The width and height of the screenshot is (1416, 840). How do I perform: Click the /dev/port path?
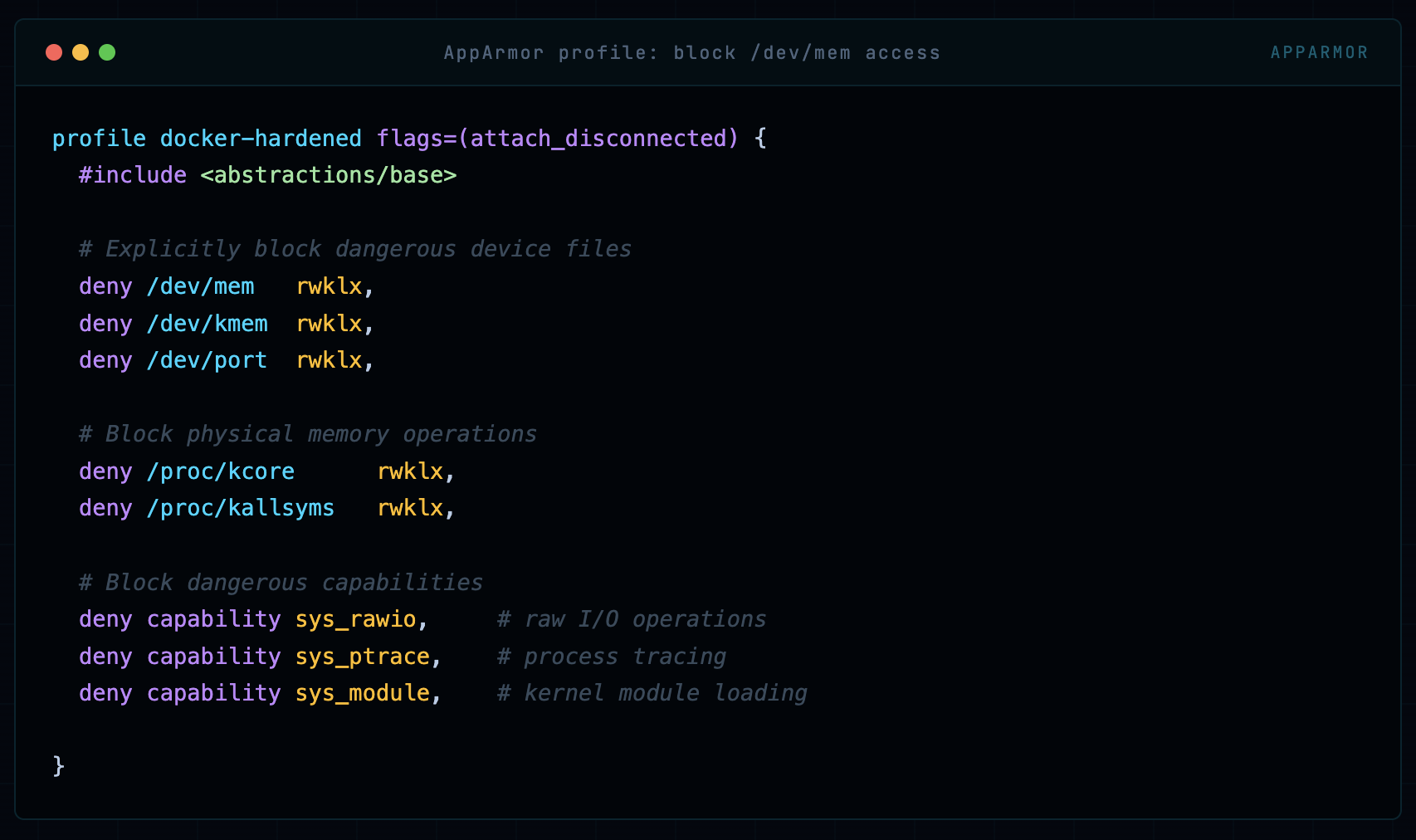[207, 360]
